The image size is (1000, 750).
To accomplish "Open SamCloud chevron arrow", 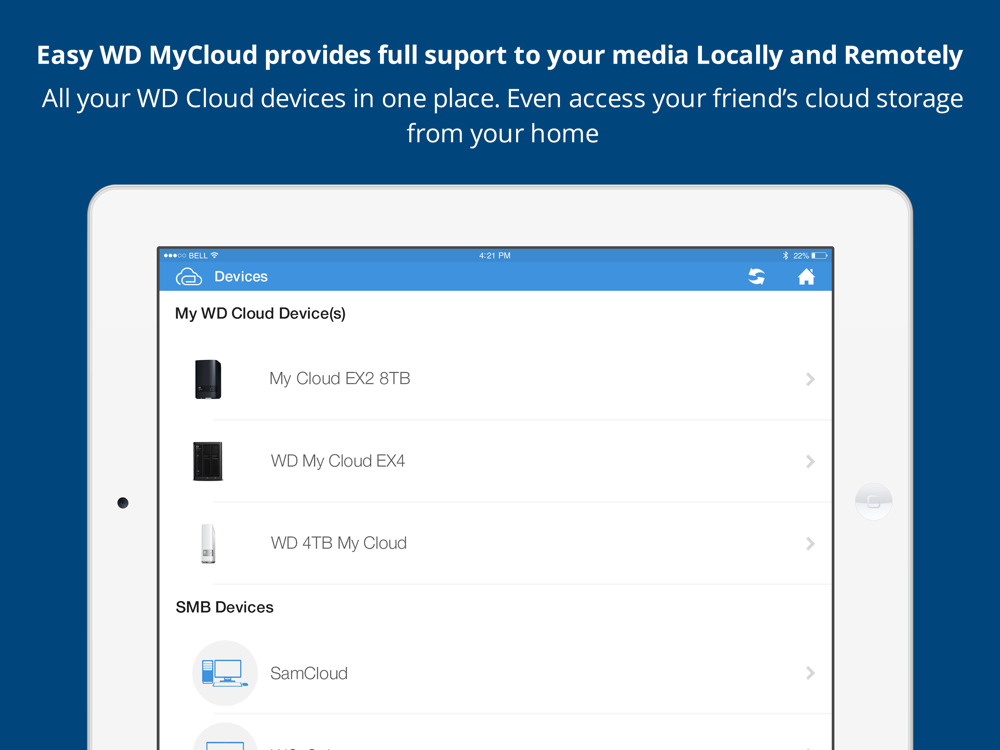I will coord(810,673).
